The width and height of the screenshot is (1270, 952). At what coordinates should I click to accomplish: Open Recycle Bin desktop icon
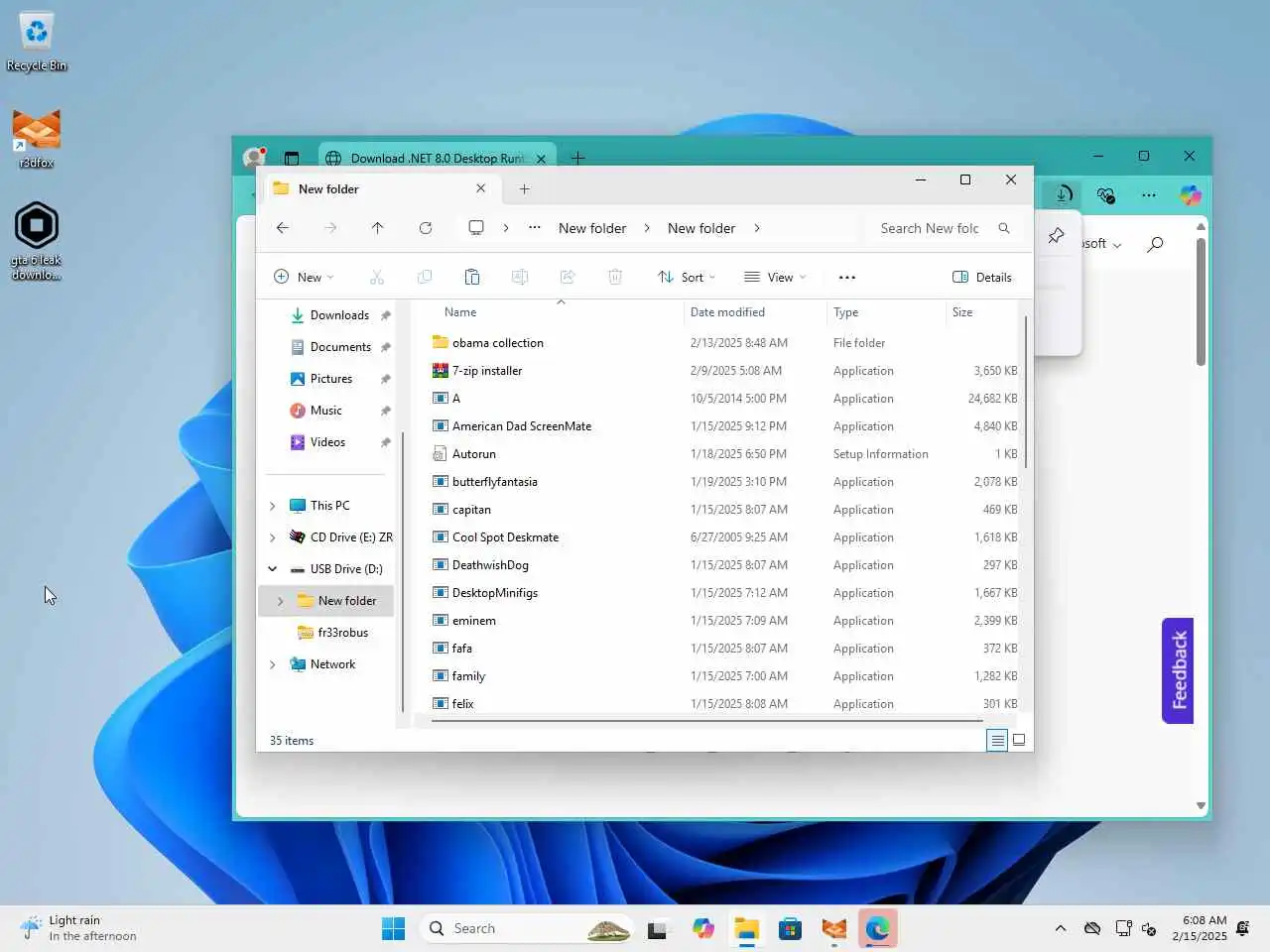coord(37,42)
